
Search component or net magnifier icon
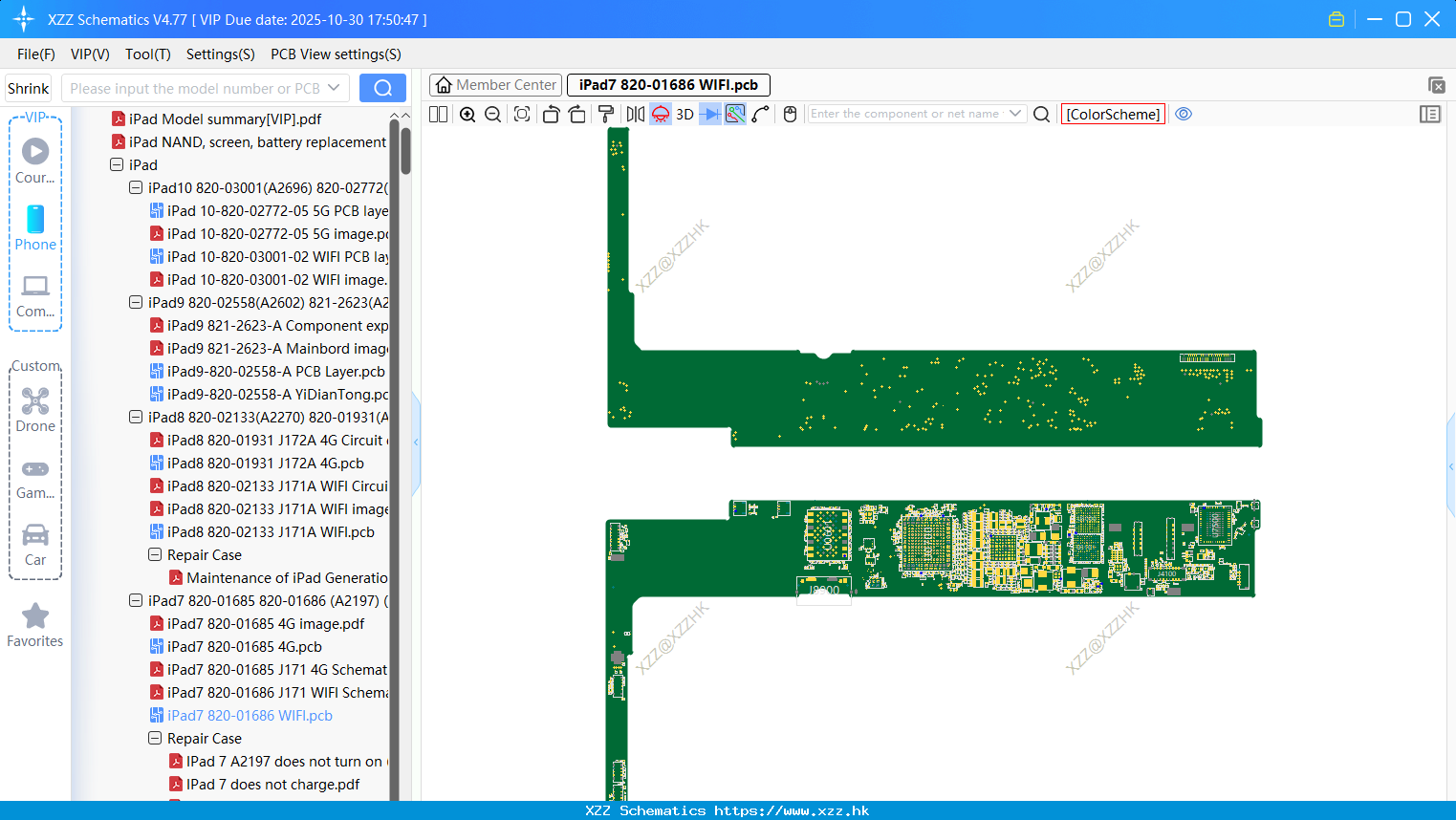(1042, 114)
